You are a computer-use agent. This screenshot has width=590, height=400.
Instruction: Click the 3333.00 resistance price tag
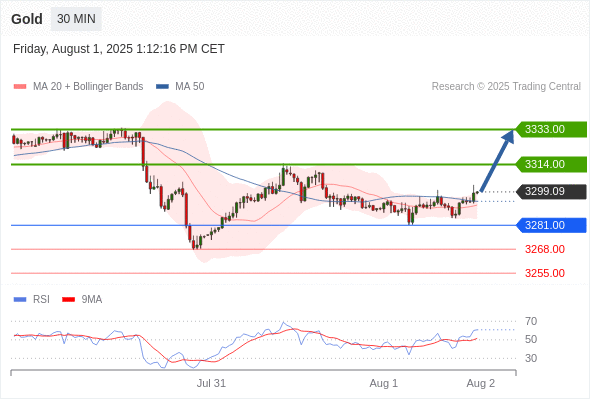(551, 129)
